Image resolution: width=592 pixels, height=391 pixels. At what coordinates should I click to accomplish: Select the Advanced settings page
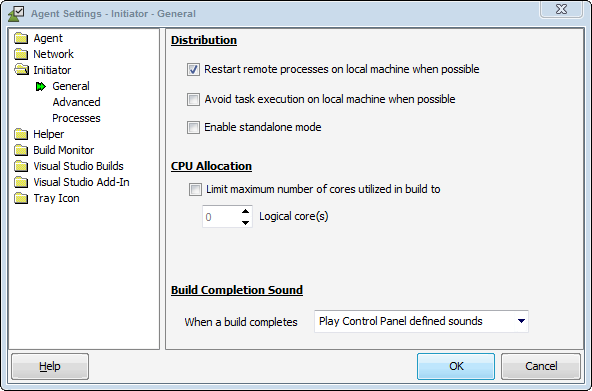point(76,102)
